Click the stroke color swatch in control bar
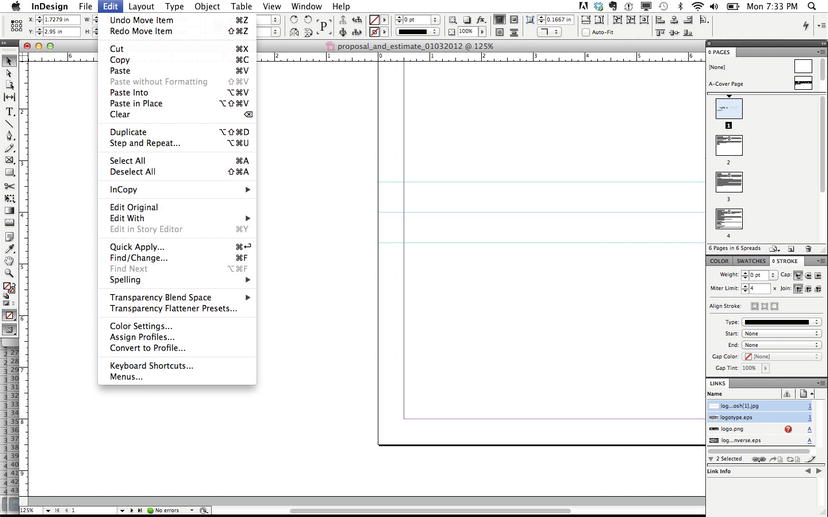828x517 pixels. tap(374, 32)
